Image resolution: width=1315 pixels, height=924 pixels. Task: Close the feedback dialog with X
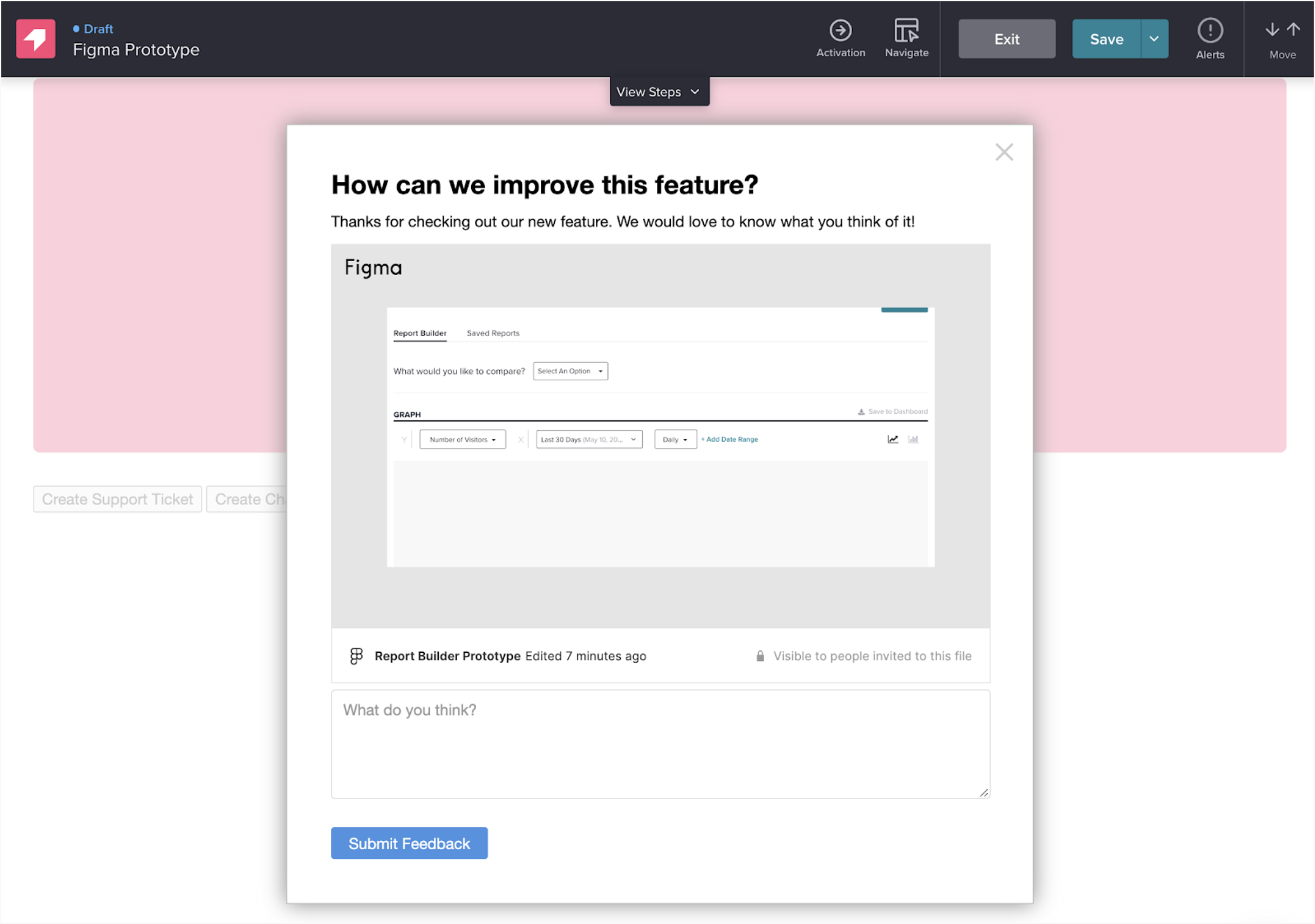coord(1004,152)
